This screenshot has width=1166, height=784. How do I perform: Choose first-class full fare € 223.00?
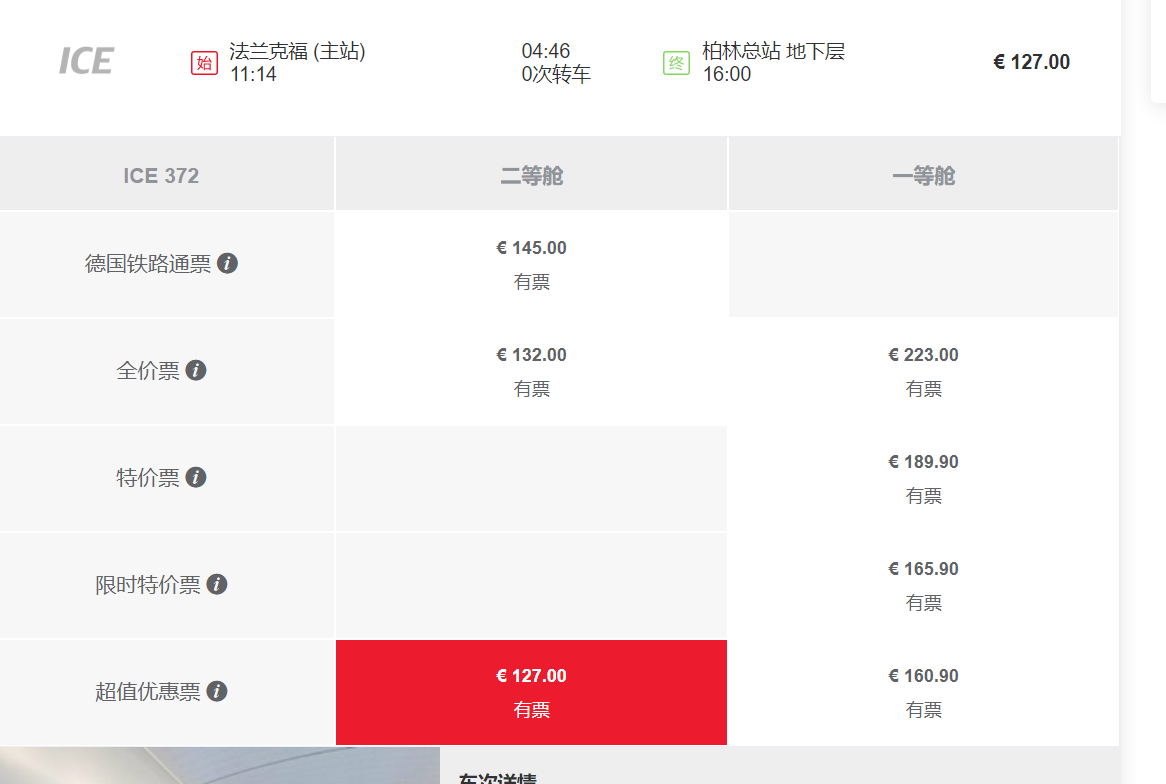(923, 372)
